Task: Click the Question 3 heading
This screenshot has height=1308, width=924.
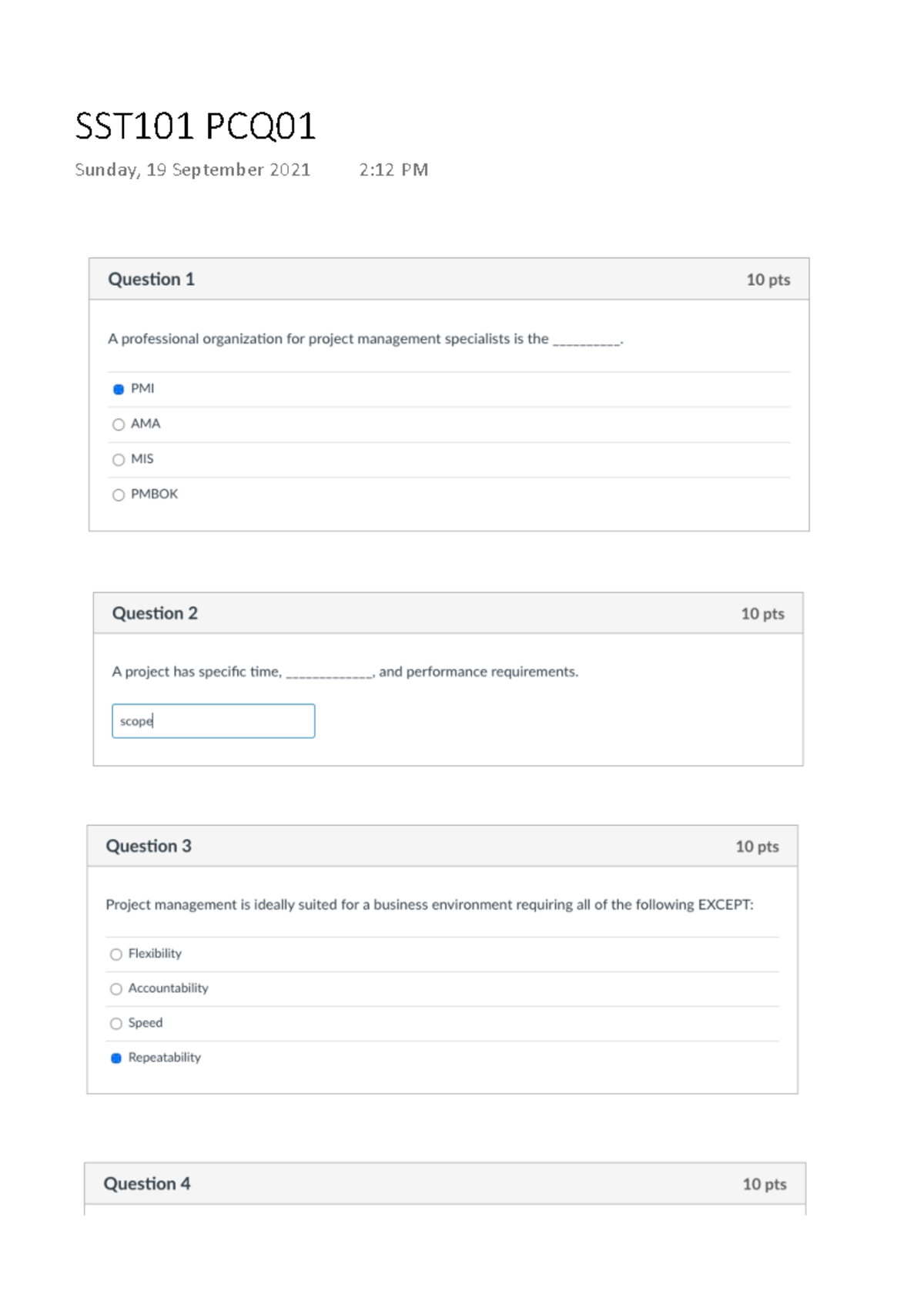Action: coord(149,847)
